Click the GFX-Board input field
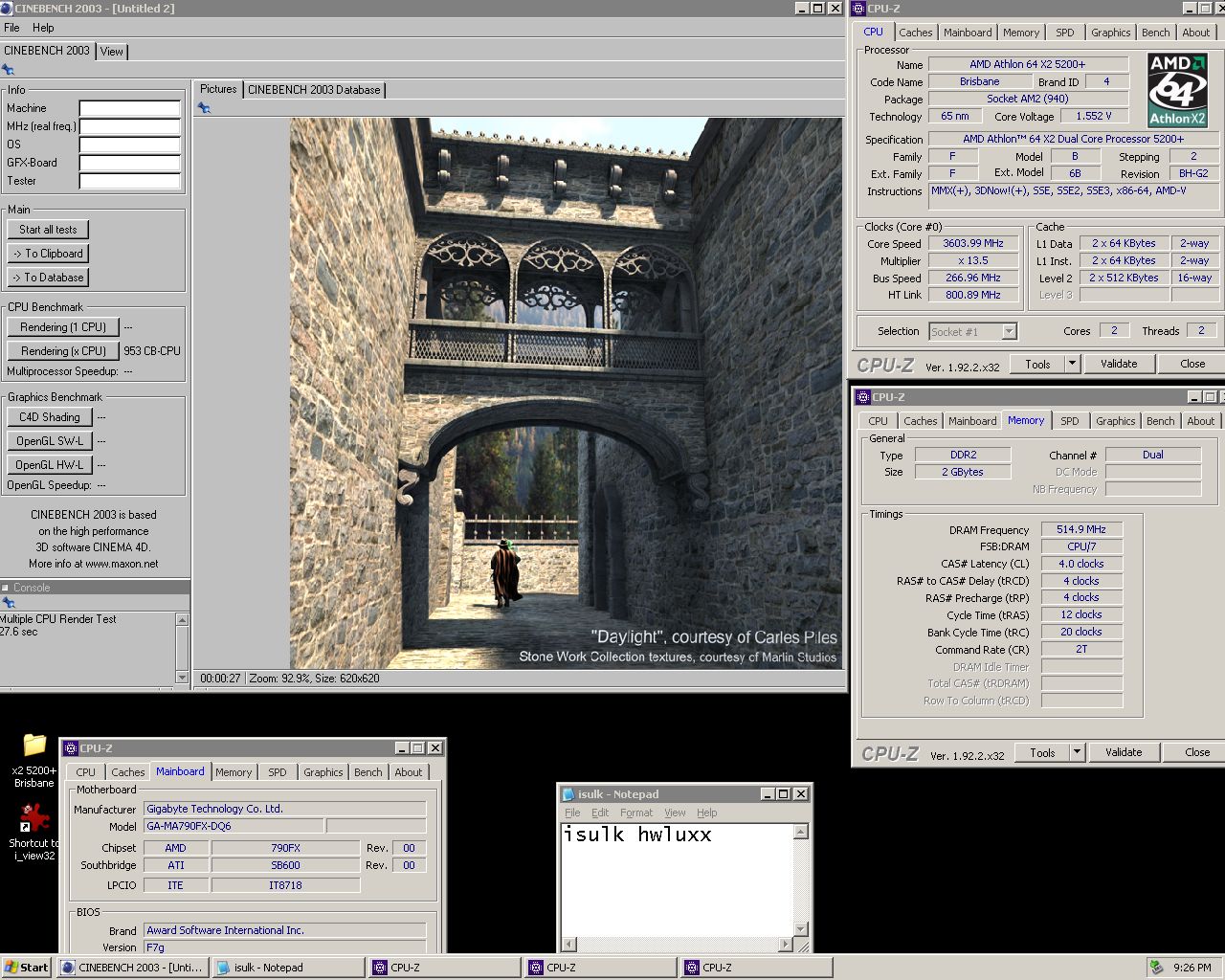This screenshot has width=1225, height=980. tap(130, 163)
